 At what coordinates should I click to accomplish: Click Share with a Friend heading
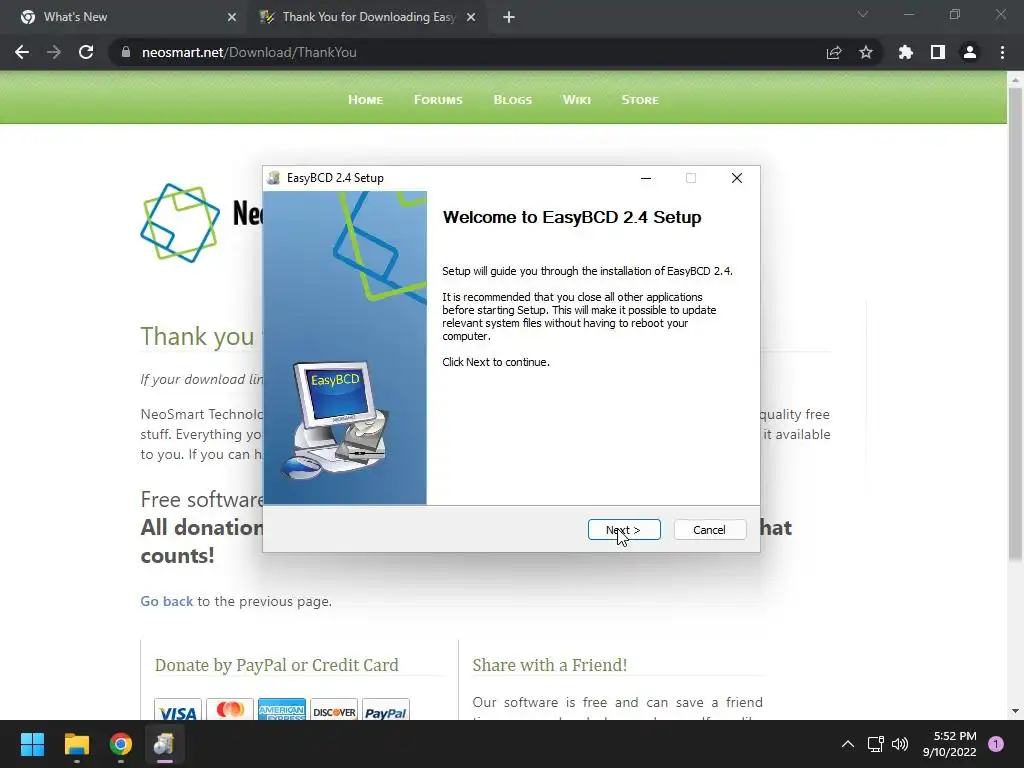coord(550,665)
